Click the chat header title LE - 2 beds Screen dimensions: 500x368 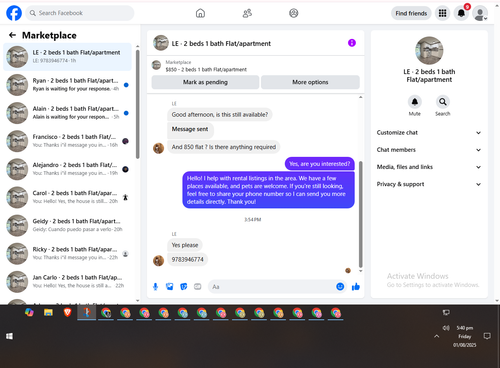221,44
